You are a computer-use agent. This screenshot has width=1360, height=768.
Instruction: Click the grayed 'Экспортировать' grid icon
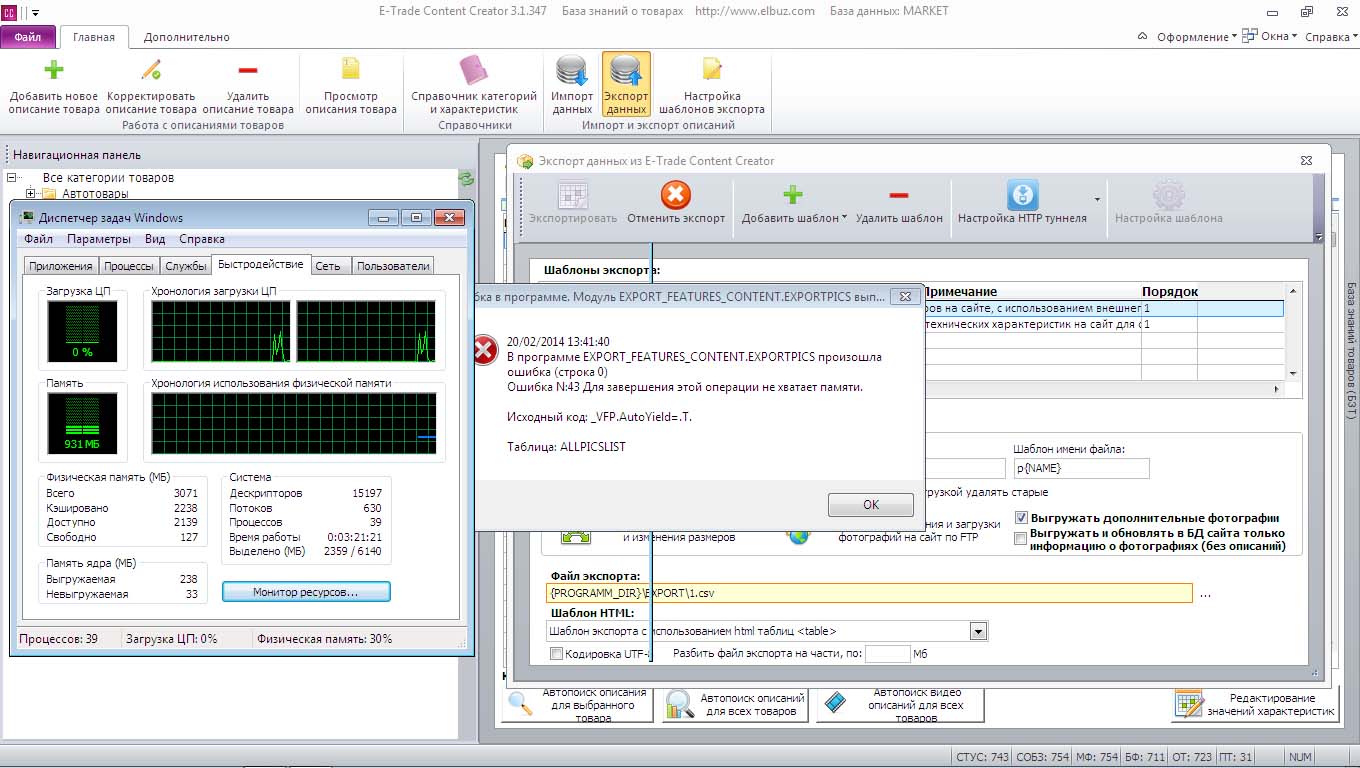(x=573, y=194)
